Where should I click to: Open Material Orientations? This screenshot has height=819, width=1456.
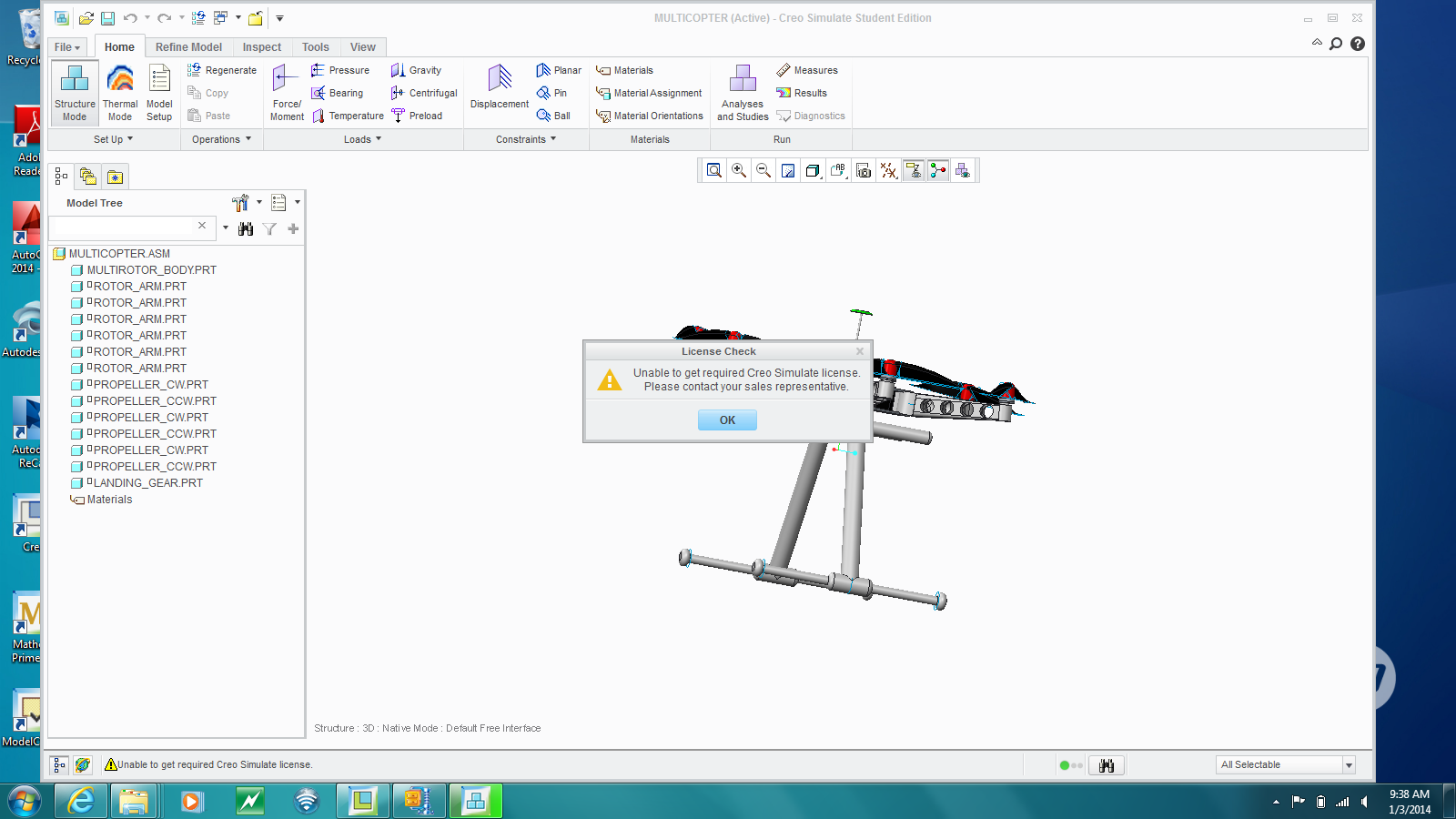pos(650,116)
